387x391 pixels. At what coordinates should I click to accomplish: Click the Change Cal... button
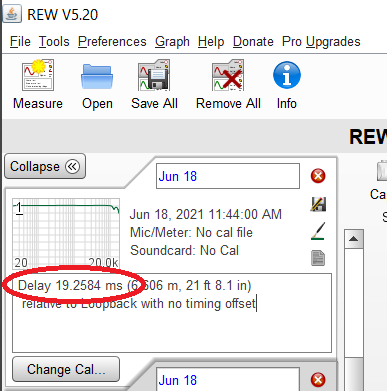click(66, 369)
